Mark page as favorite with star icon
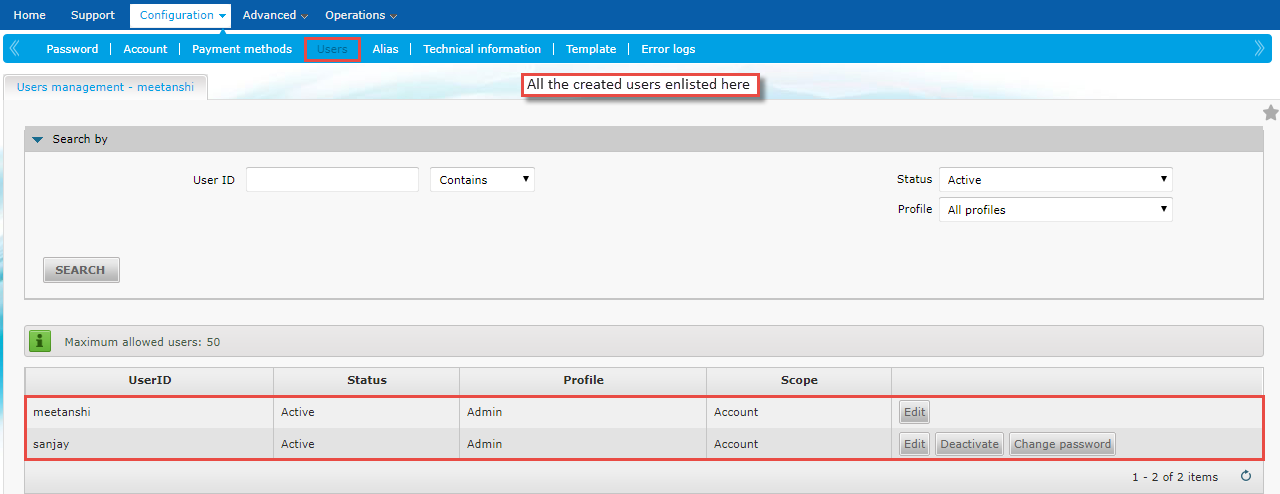Viewport: 1280px width, 494px height. pyautogui.click(x=1271, y=113)
